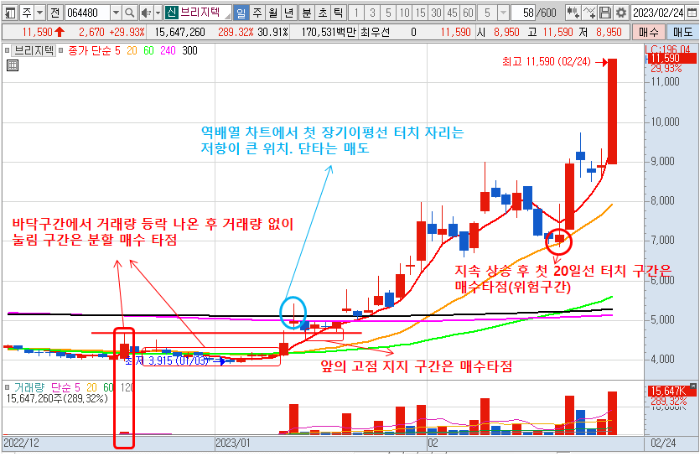700x454 pixels.
Task: Click the speaker alert icon
Action: pyautogui.click(x=146, y=12)
